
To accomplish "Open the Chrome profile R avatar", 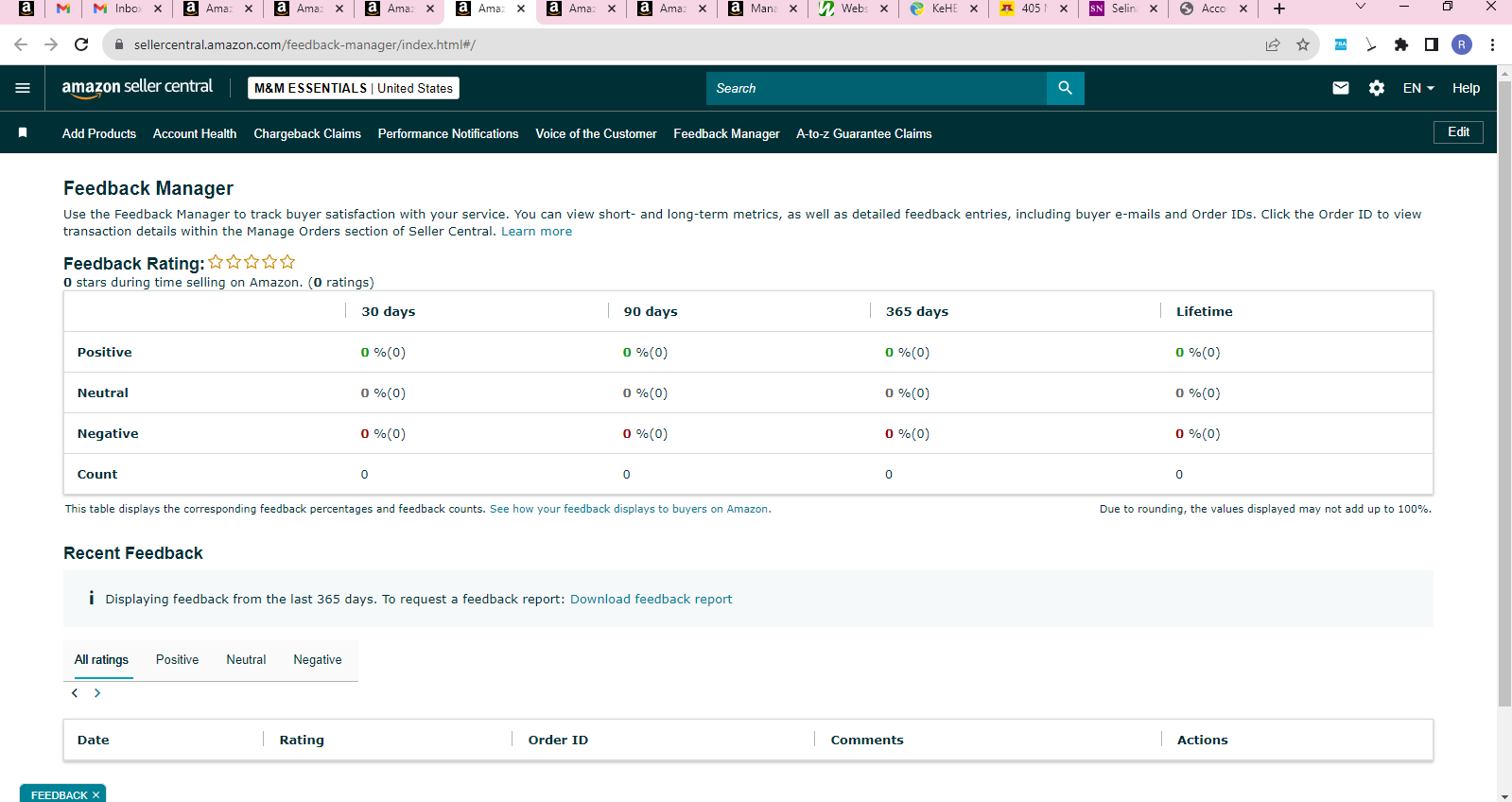I will [1462, 44].
